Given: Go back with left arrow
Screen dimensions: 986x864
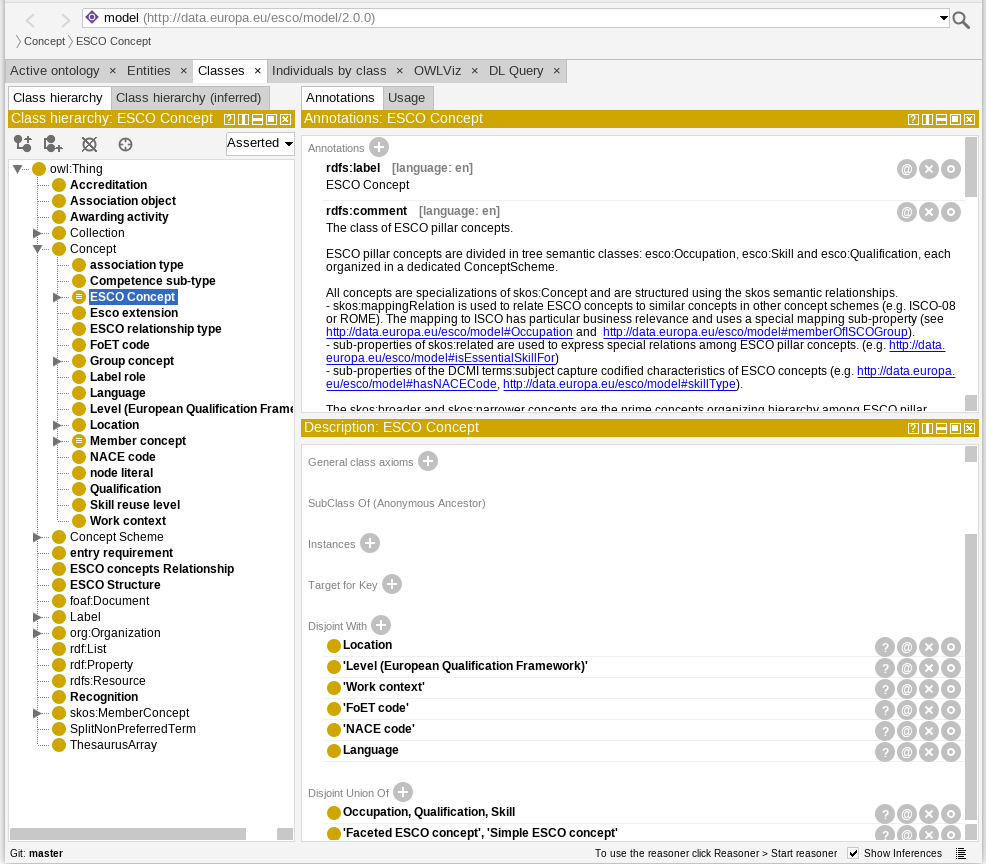Looking at the screenshot, I should tap(30, 21).
